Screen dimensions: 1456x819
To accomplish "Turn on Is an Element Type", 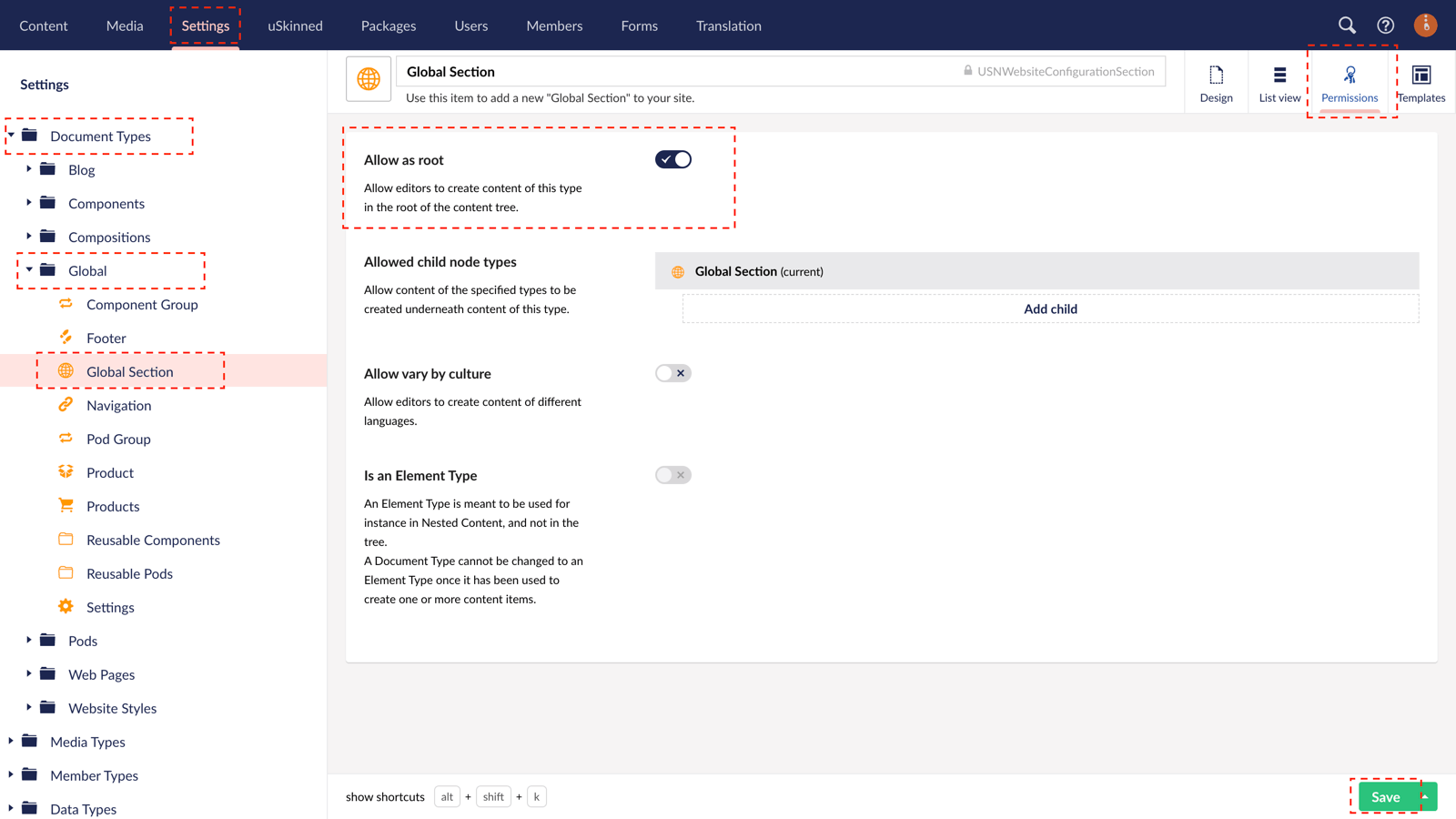I will pyautogui.click(x=672, y=474).
